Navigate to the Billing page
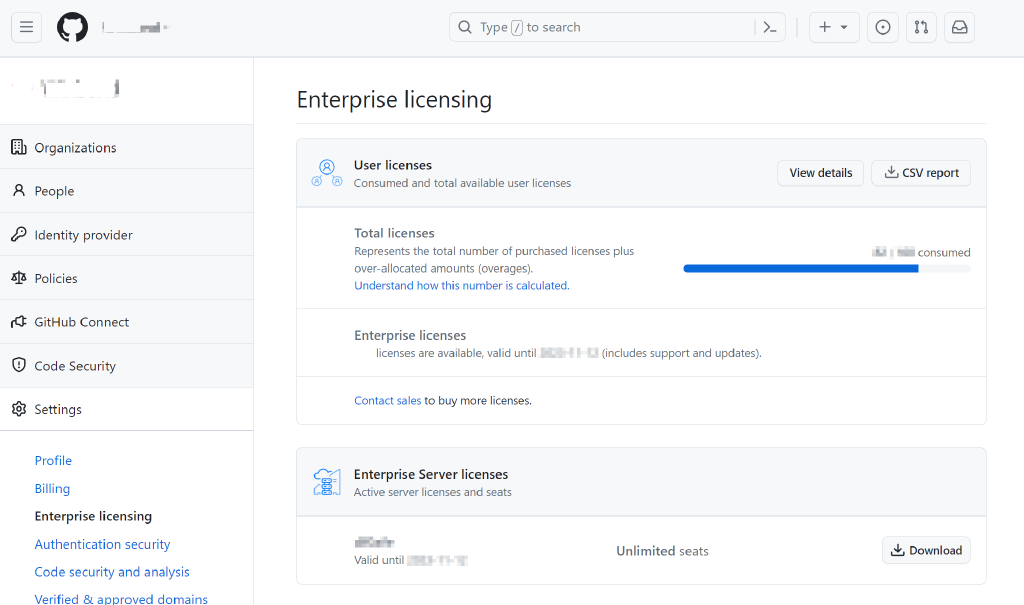 [52, 488]
